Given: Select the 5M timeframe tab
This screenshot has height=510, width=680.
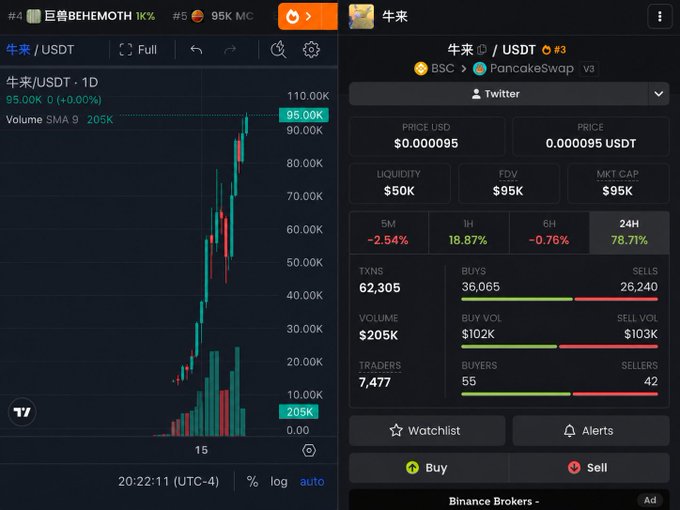Looking at the screenshot, I should click(x=388, y=232).
